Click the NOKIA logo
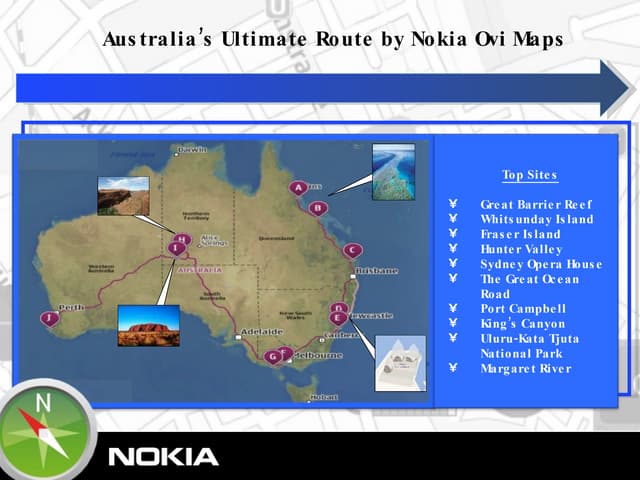 coord(163,456)
